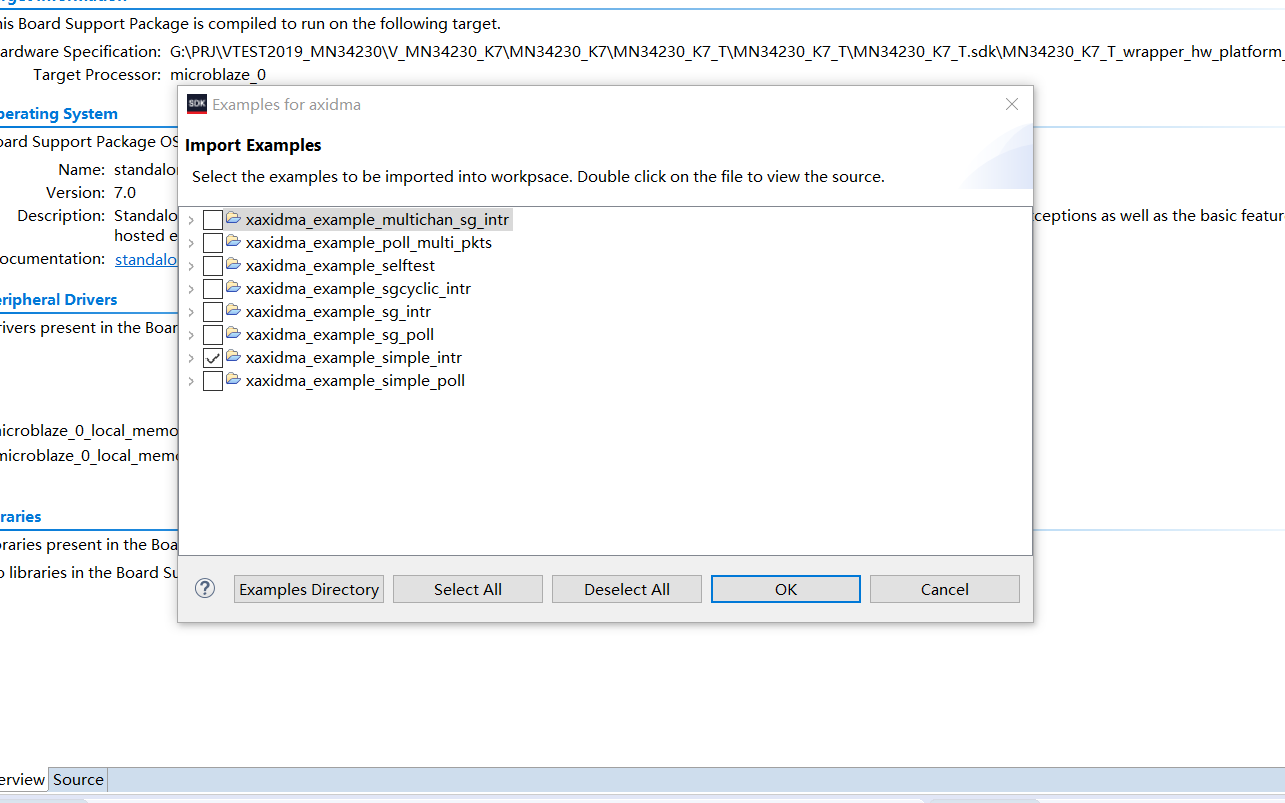1285x803 pixels.
Task: Expand the xaxidma_example_poll_multi_pkts tree node
Action: point(191,242)
